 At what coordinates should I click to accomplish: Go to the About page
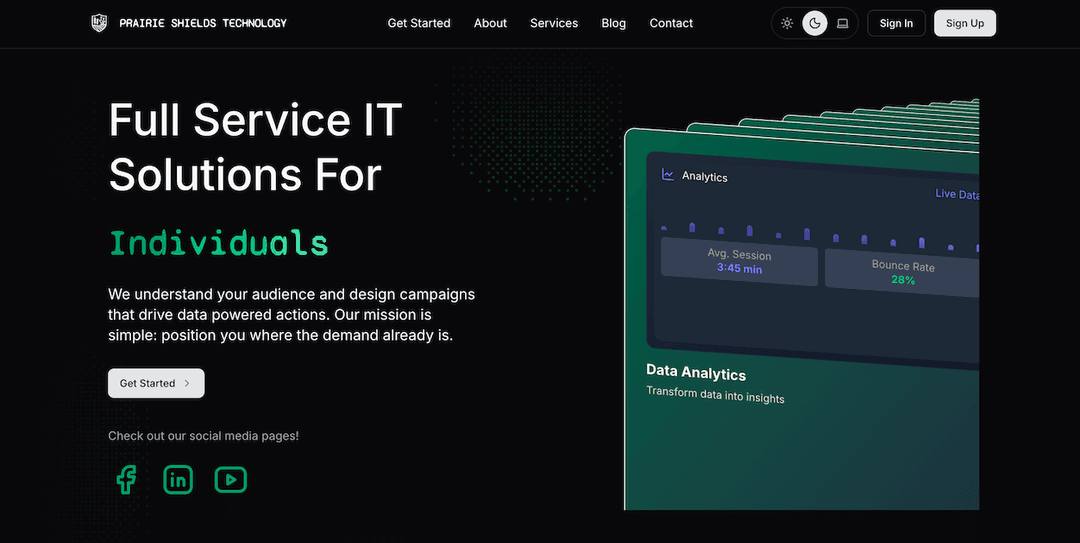[490, 23]
